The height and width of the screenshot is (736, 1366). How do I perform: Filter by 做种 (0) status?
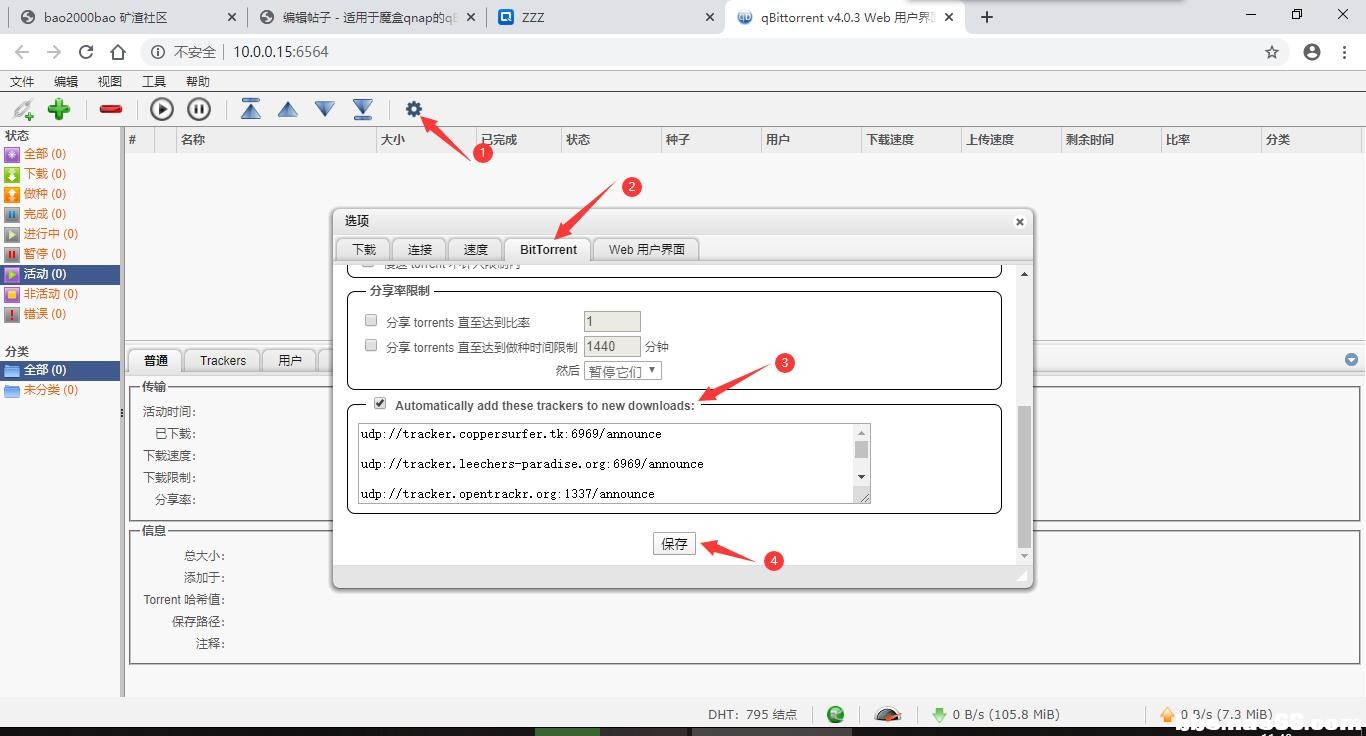tap(60, 194)
